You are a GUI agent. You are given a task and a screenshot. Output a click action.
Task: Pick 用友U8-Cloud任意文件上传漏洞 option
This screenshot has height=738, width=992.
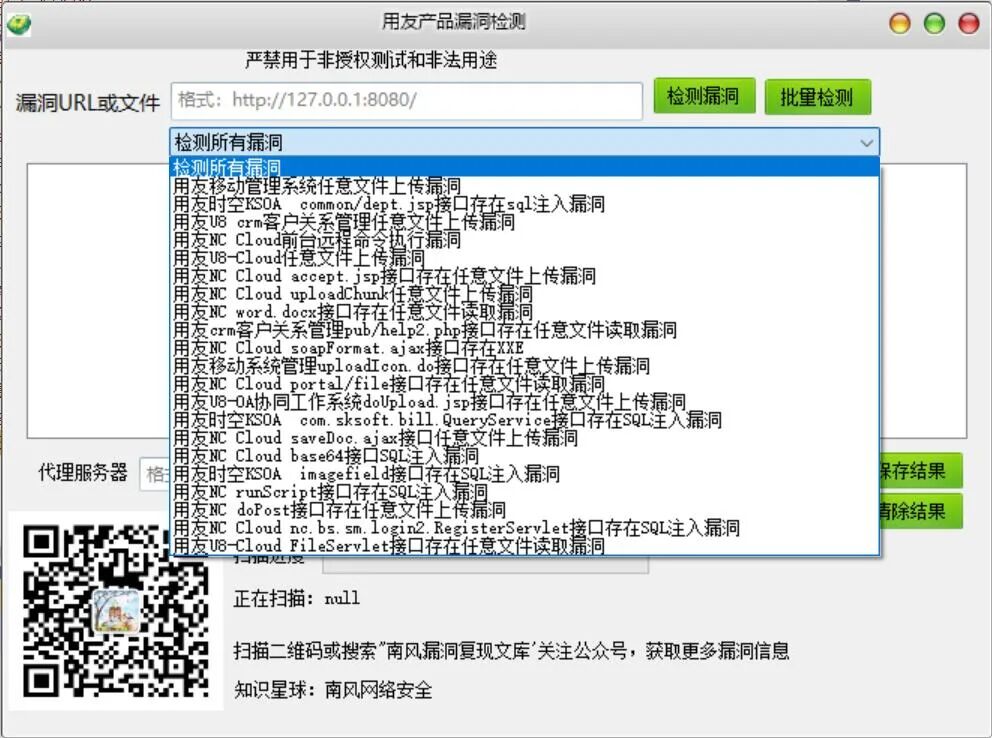tap(524, 257)
